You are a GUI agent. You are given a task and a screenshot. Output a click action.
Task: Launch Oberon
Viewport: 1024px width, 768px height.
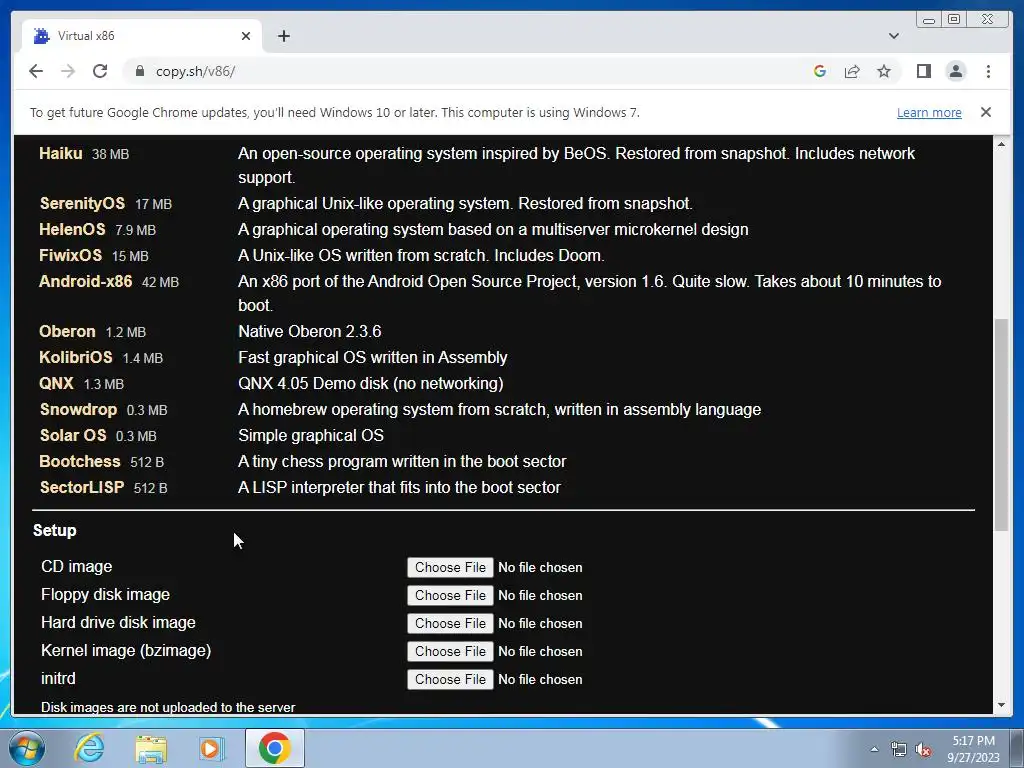(67, 331)
